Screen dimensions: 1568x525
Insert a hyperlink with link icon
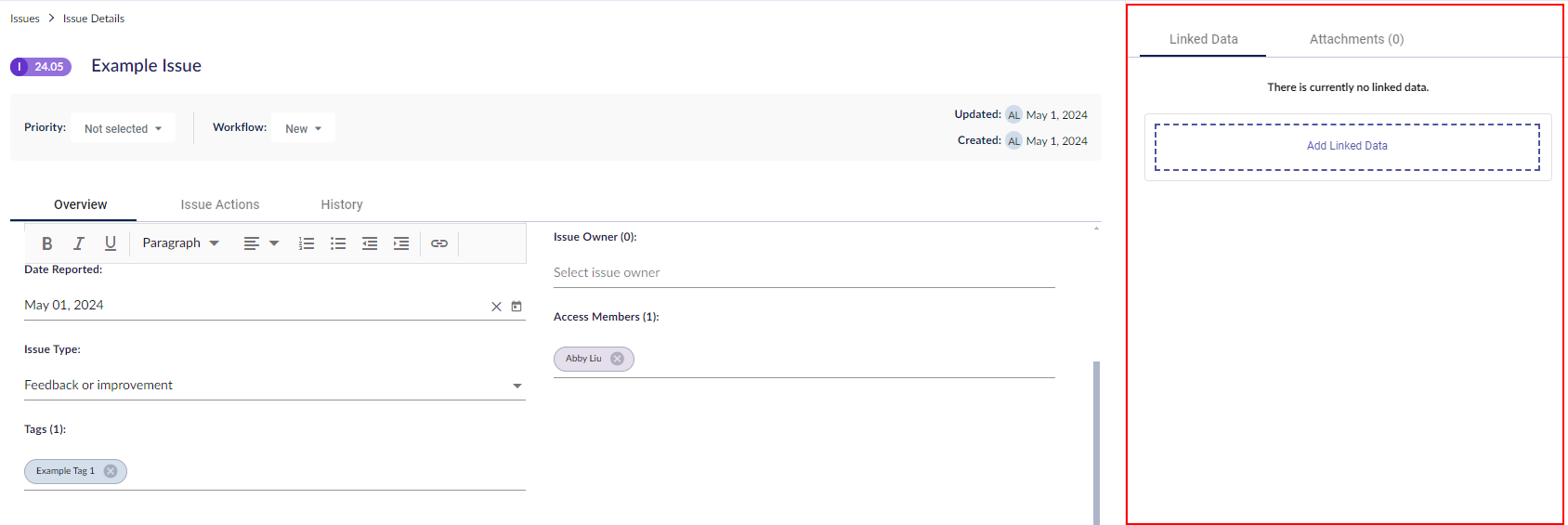(x=439, y=243)
